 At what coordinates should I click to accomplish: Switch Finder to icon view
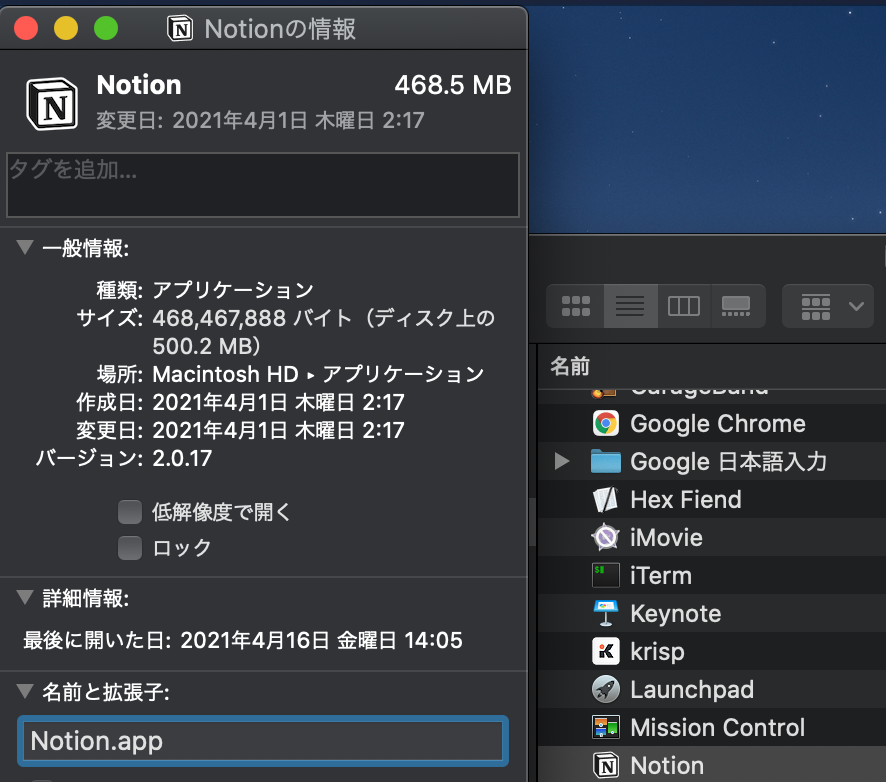point(575,306)
